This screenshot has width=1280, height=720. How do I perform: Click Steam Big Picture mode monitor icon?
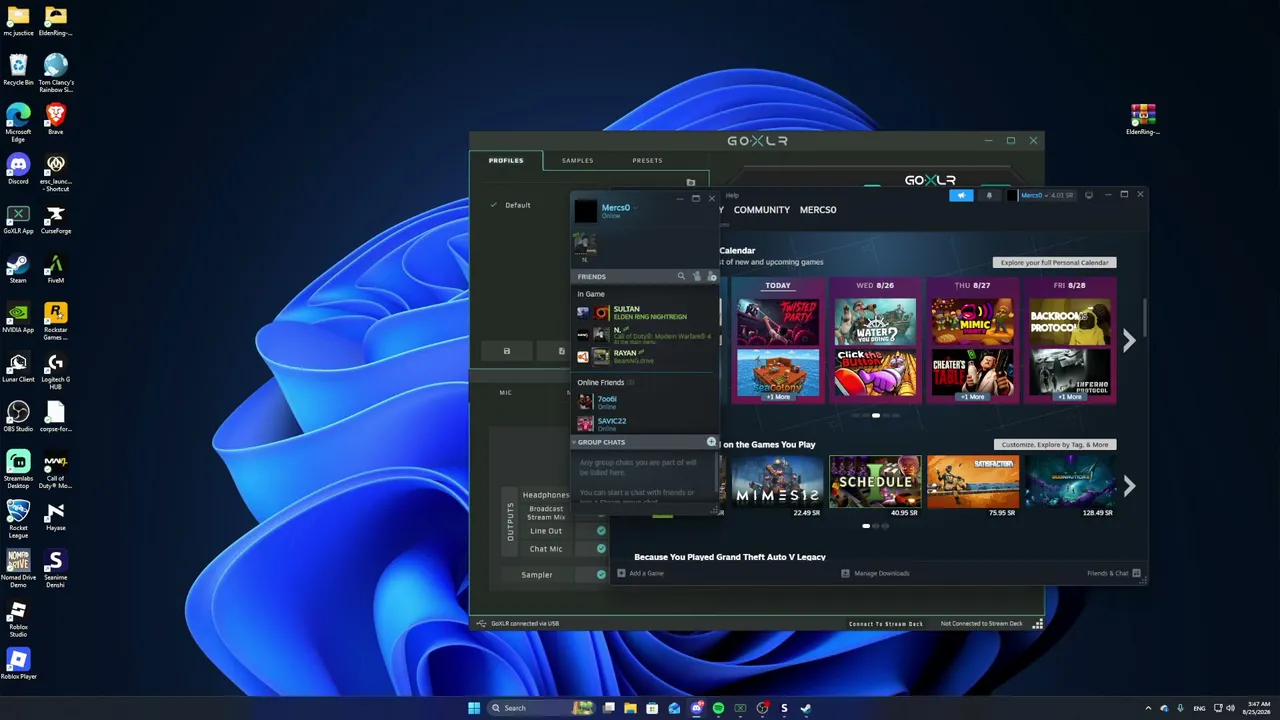(1089, 195)
